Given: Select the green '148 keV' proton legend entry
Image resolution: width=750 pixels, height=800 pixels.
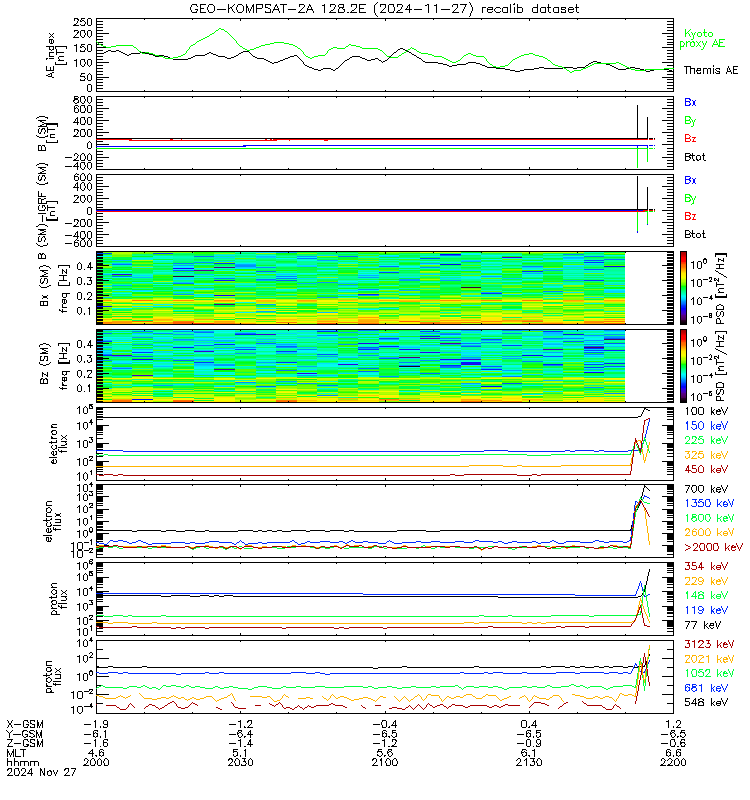Looking at the screenshot, I should click(x=706, y=595).
